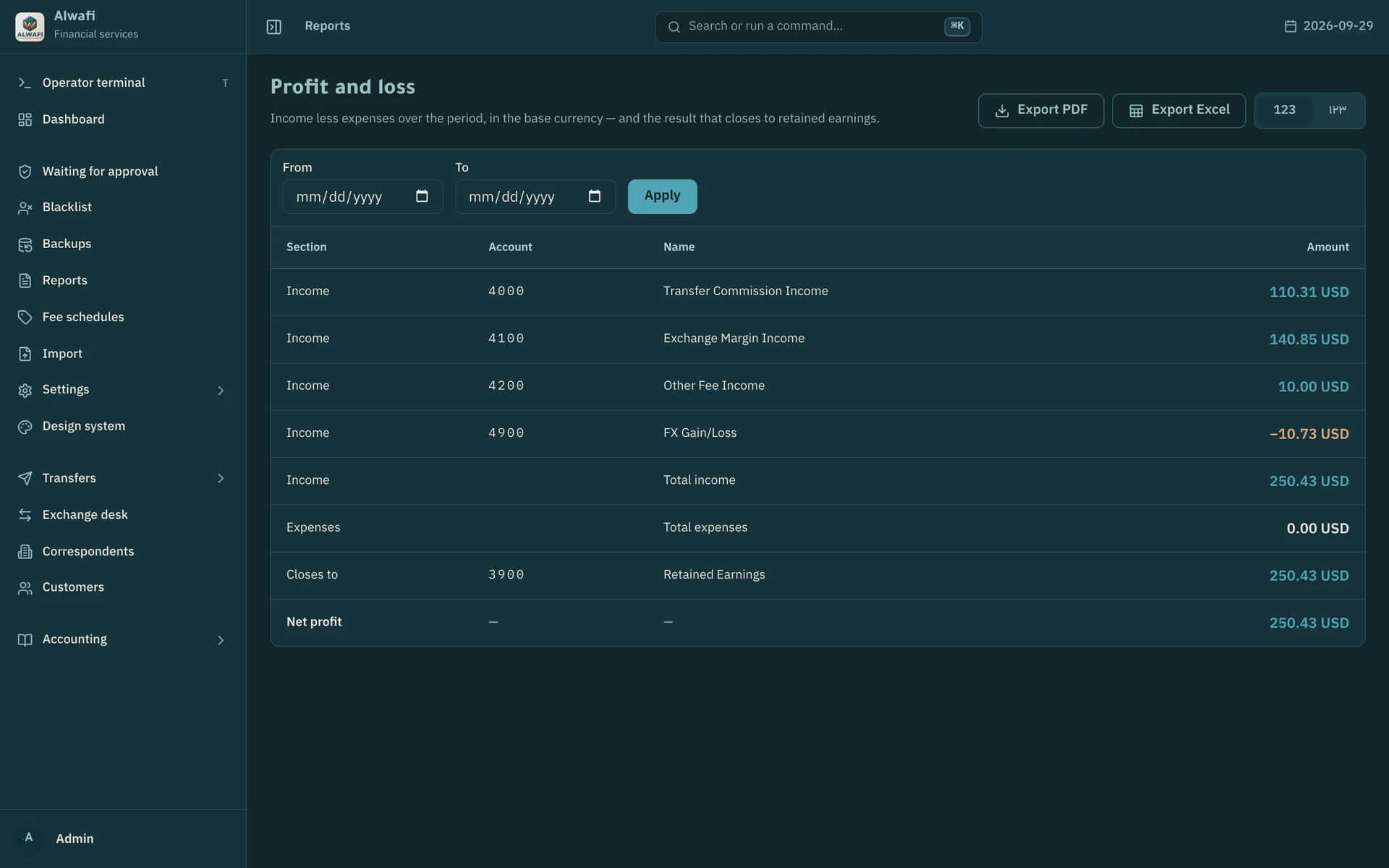Open the Dashboard menu item
Image resolution: width=1389 pixels, height=868 pixels.
[123, 119]
